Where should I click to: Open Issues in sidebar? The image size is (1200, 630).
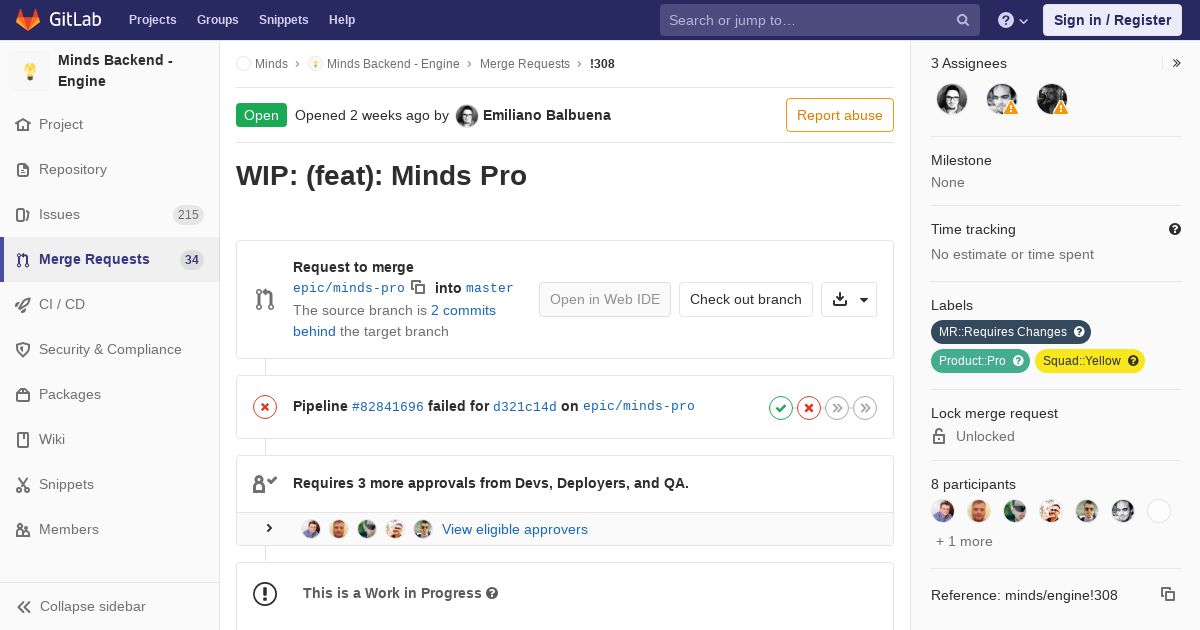click(x=110, y=214)
